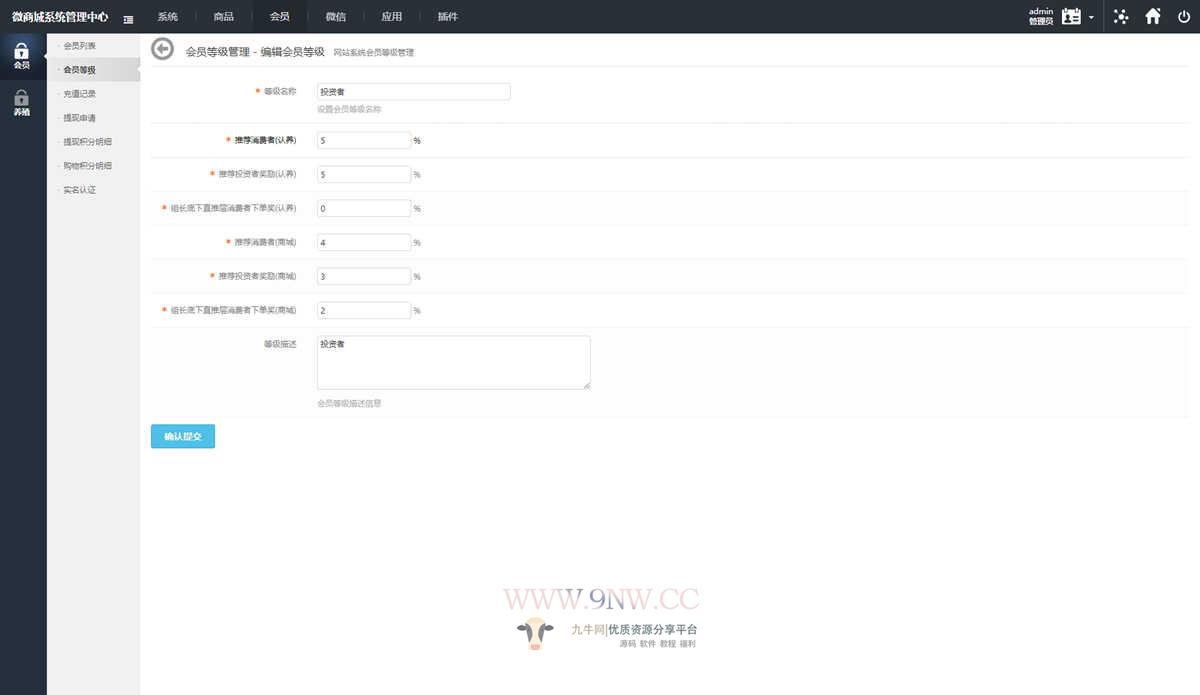Viewport: 1200px width, 695px height.
Task: Log out with the power icon
Action: click(1184, 17)
